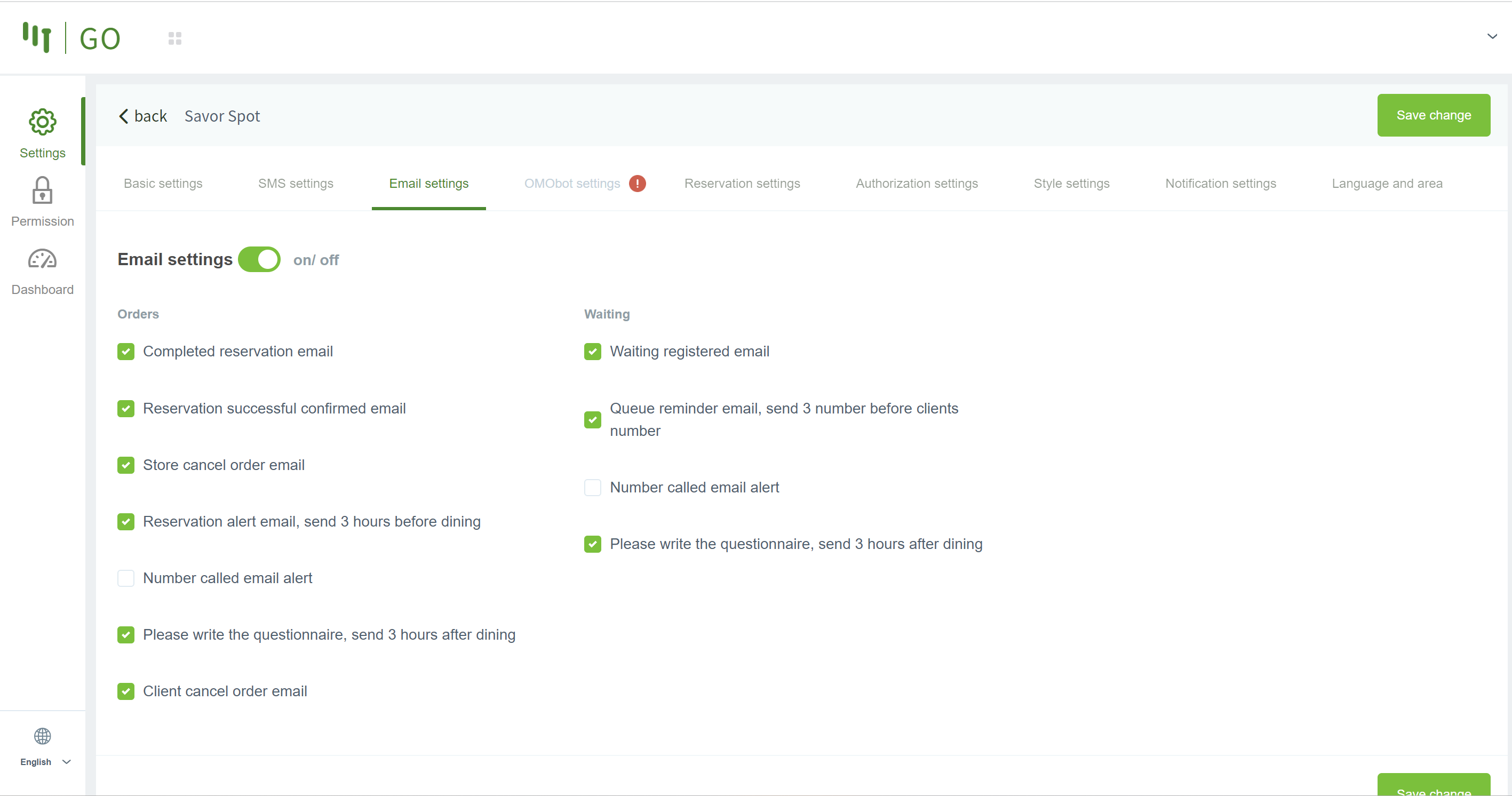The image size is (1512, 796).
Task: Open the Permission lock icon
Action: (x=42, y=191)
